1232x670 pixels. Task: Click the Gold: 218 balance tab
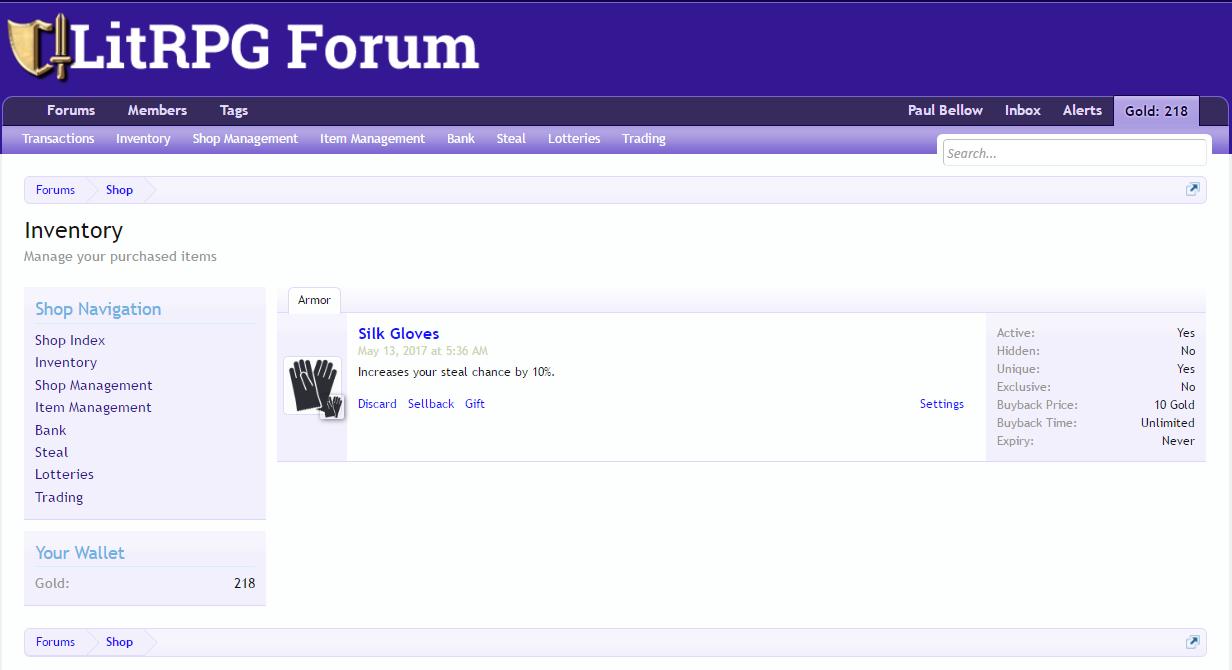click(1156, 111)
